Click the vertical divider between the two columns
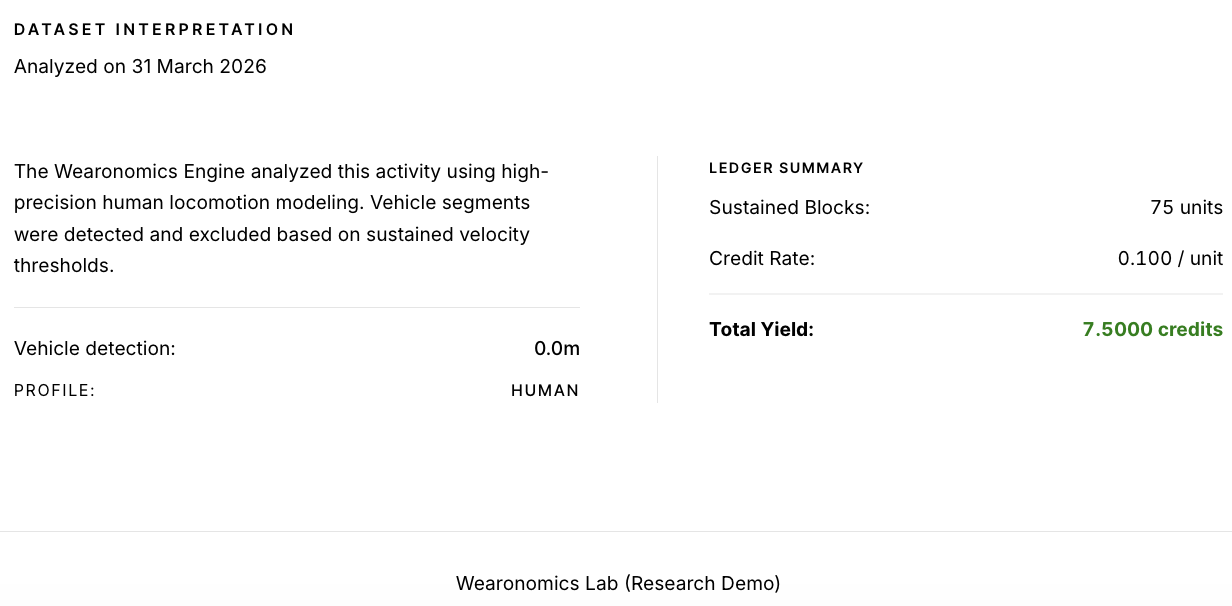Screen dimensions: 1232x606 point(657,278)
